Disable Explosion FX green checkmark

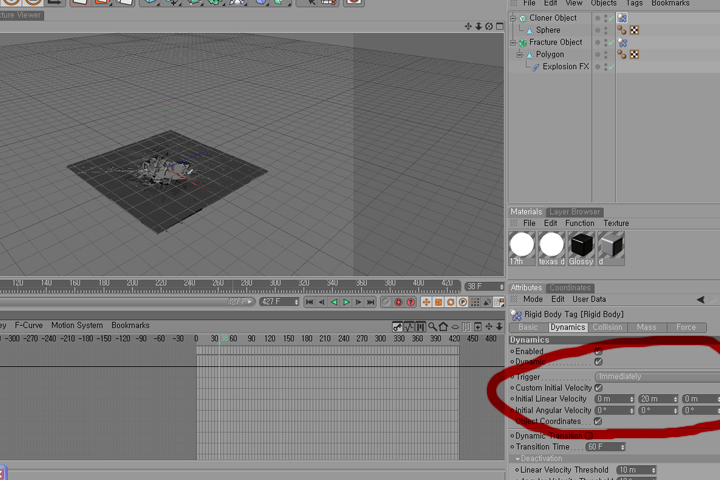tap(611, 67)
